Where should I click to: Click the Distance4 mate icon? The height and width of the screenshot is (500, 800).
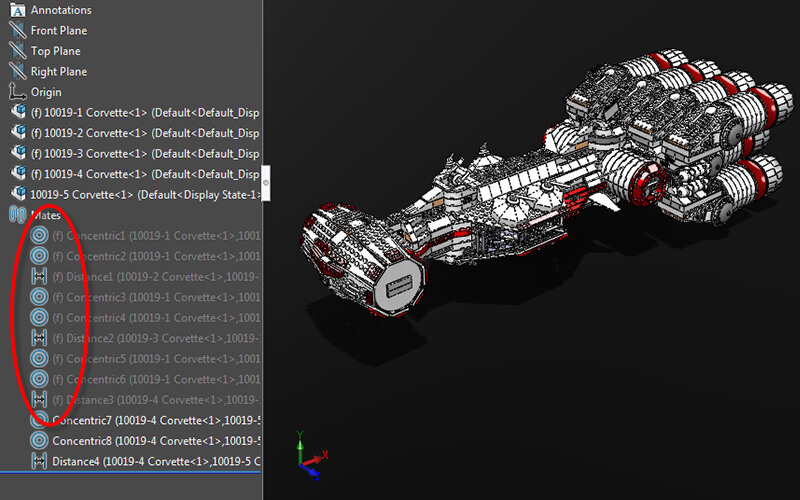pyautogui.click(x=39, y=461)
